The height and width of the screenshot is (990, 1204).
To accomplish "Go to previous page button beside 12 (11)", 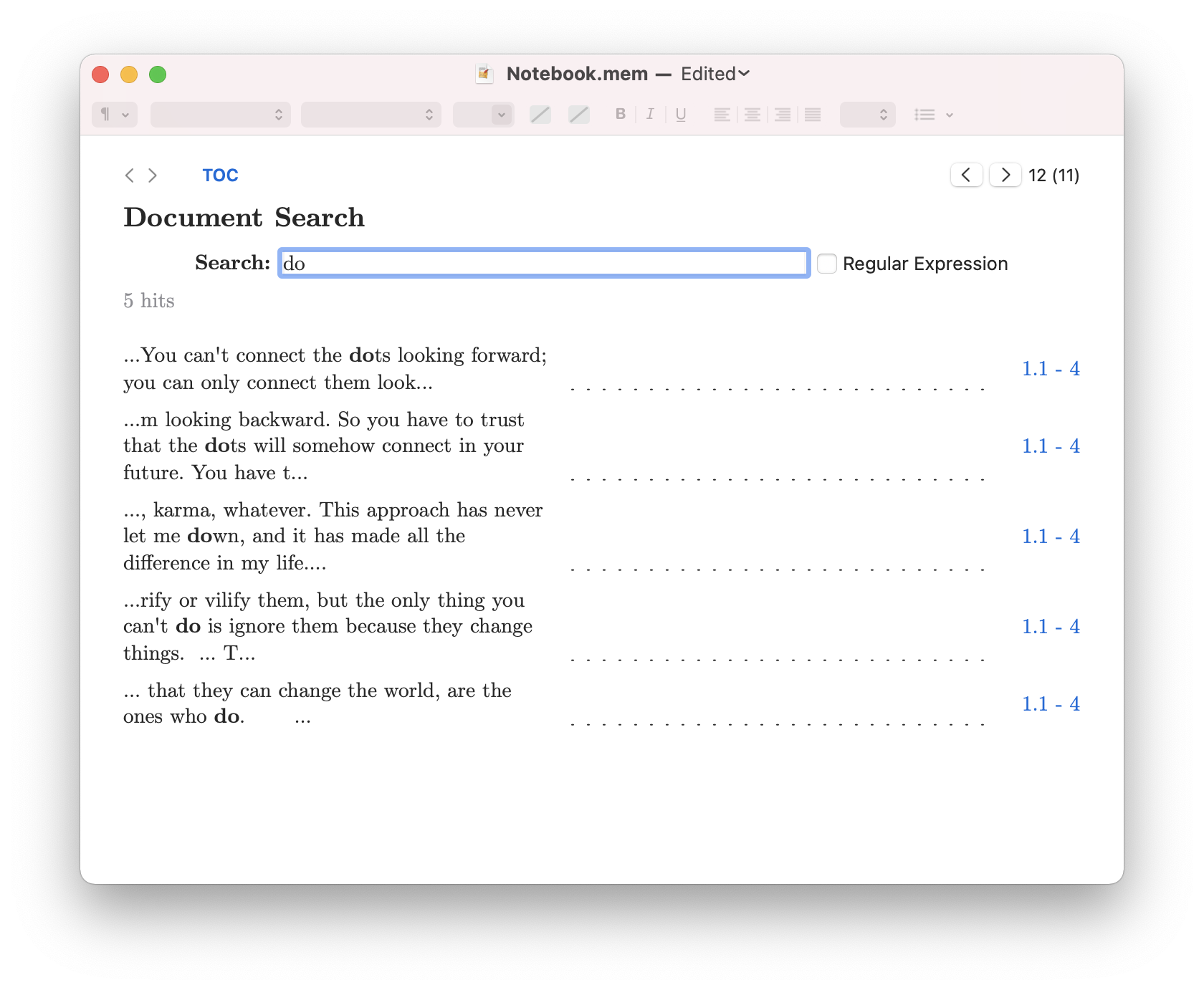I will [x=966, y=175].
